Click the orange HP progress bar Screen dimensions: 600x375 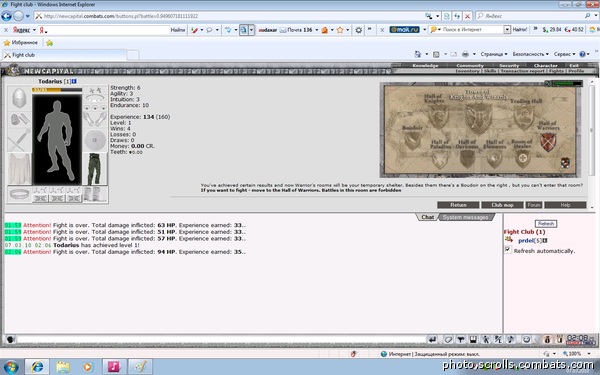point(57,90)
